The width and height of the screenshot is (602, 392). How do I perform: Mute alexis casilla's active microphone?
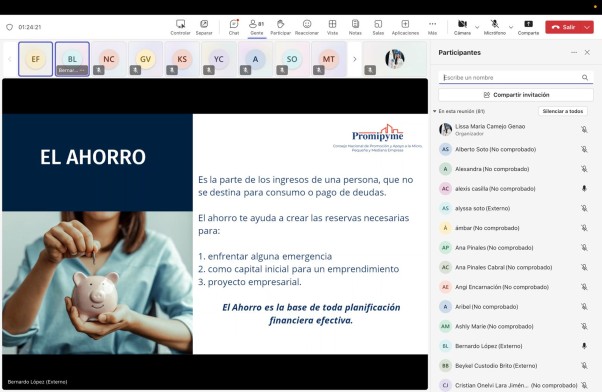coord(584,189)
